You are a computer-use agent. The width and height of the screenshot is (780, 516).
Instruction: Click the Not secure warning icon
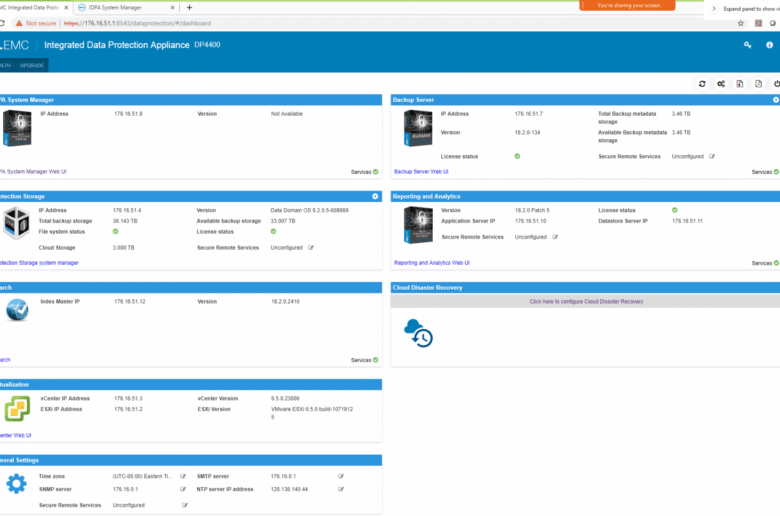pyautogui.click(x=19, y=23)
